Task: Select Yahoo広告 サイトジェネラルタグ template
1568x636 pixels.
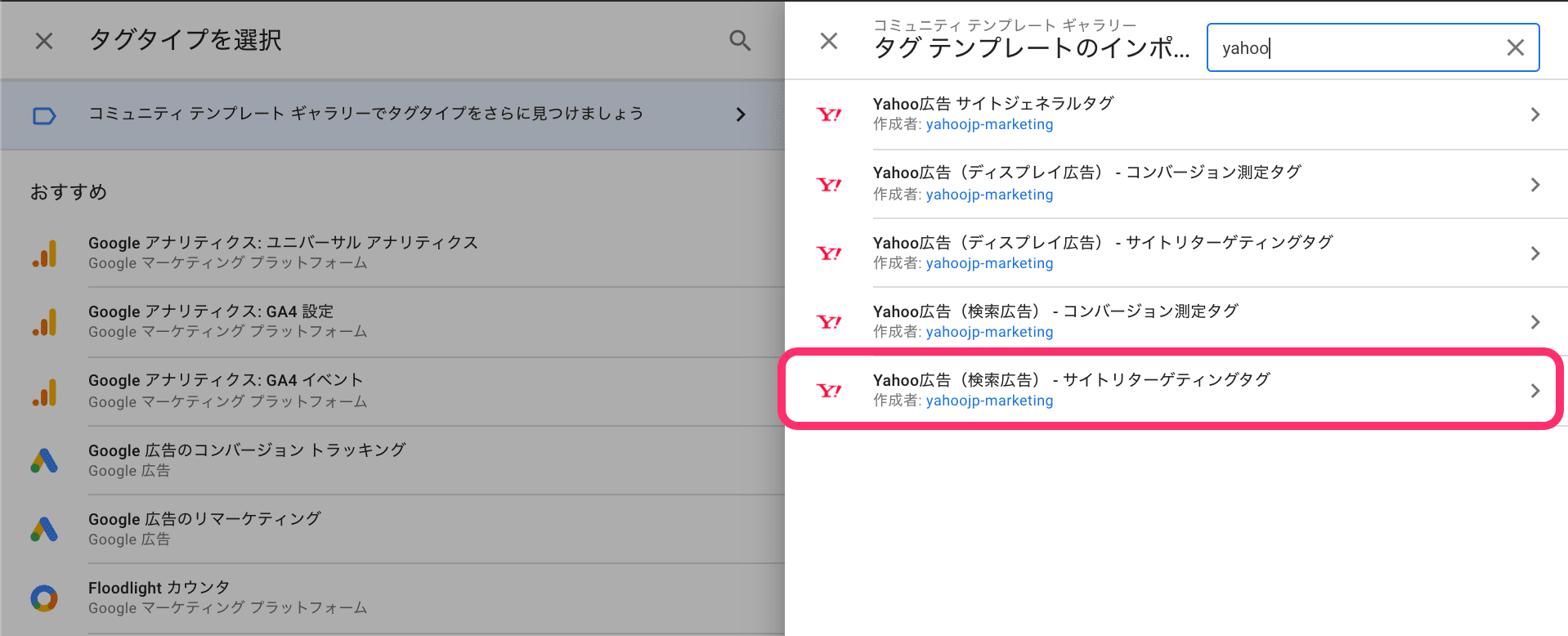Action: (x=1176, y=114)
